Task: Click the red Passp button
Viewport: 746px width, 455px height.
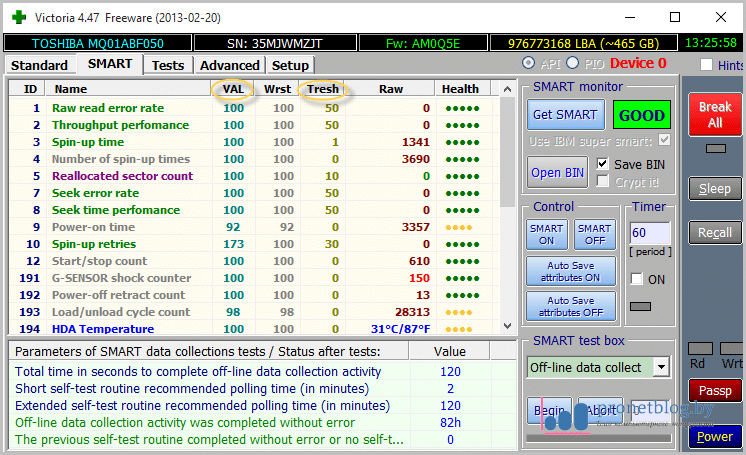Action: coord(715,391)
